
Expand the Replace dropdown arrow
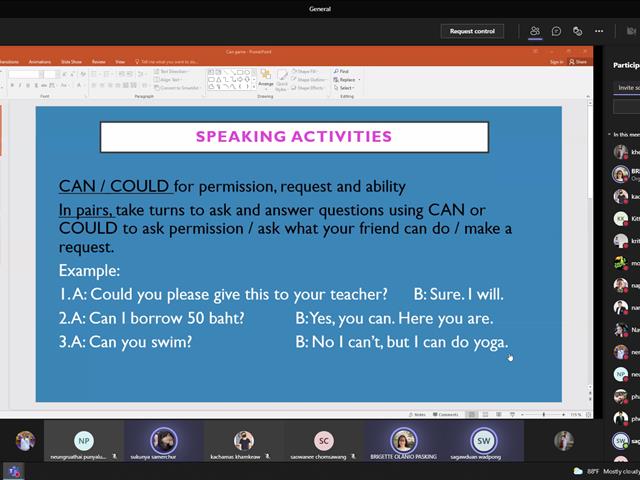(359, 80)
